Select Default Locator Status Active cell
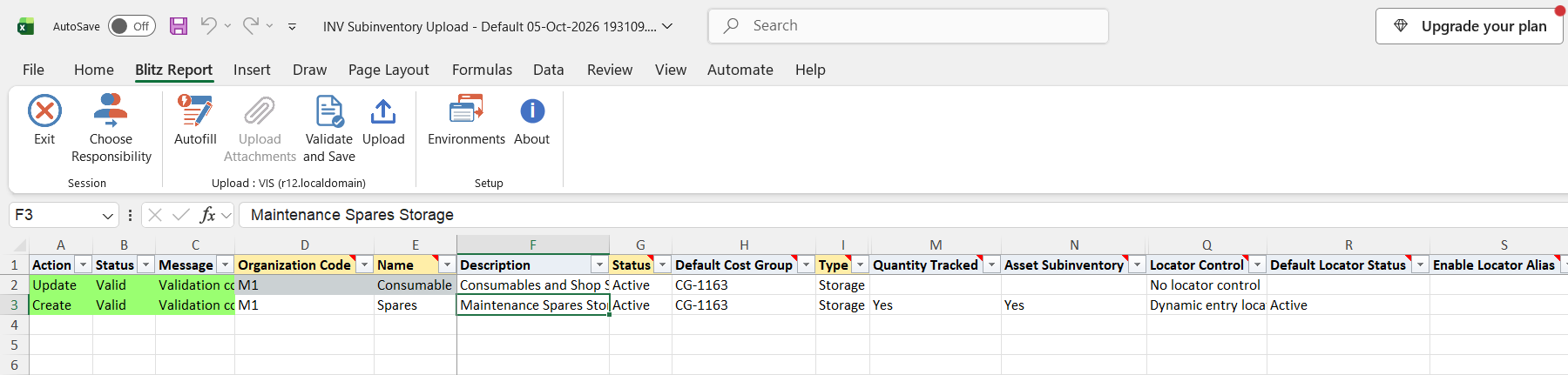Screen dimensions: 1568x375 click(x=1348, y=305)
